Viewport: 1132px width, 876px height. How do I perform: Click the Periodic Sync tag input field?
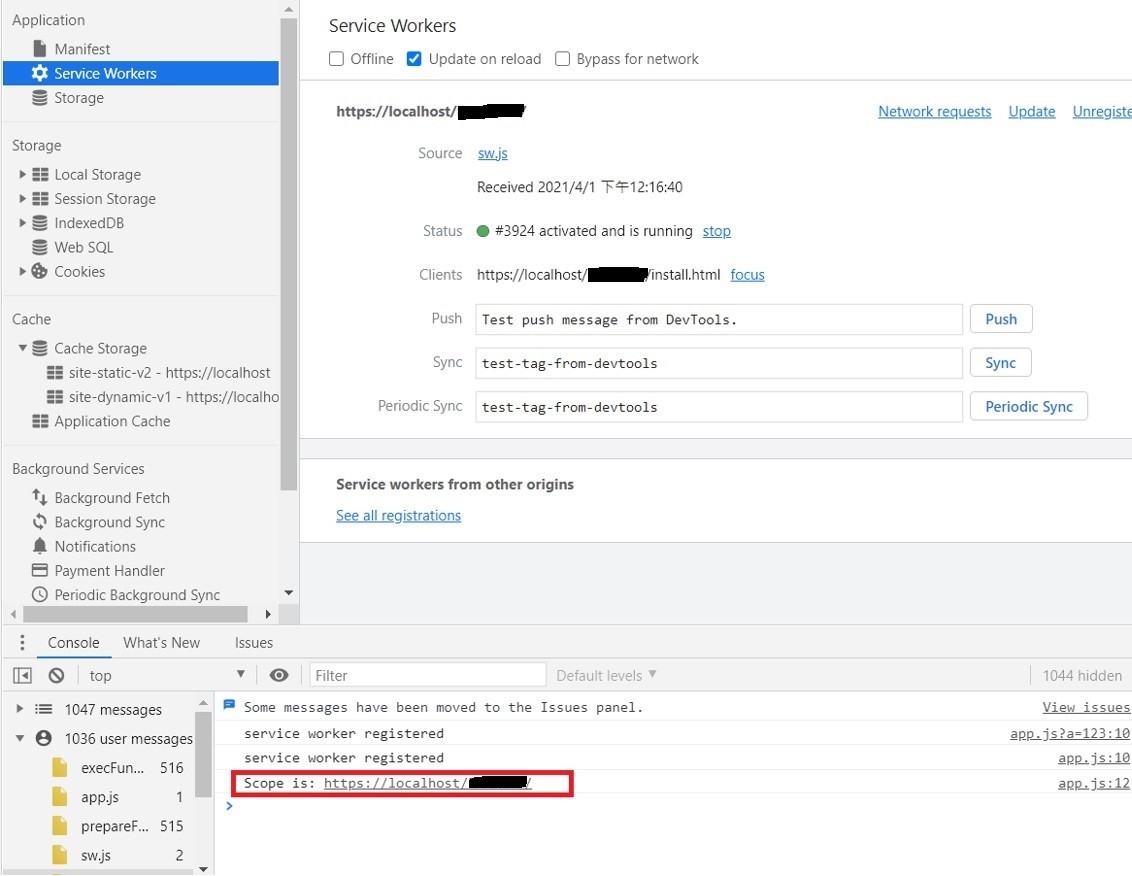click(x=718, y=407)
